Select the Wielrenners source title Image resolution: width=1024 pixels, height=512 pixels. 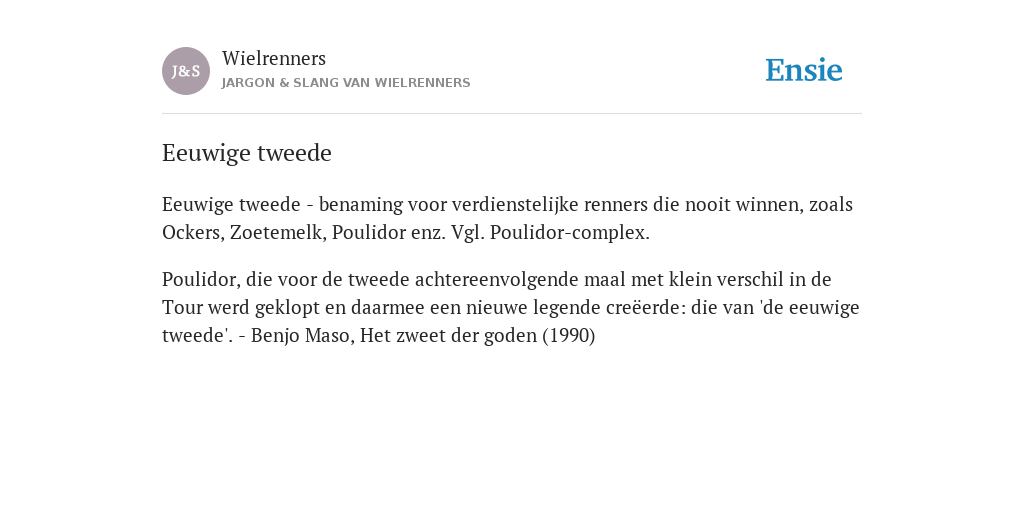point(274,58)
